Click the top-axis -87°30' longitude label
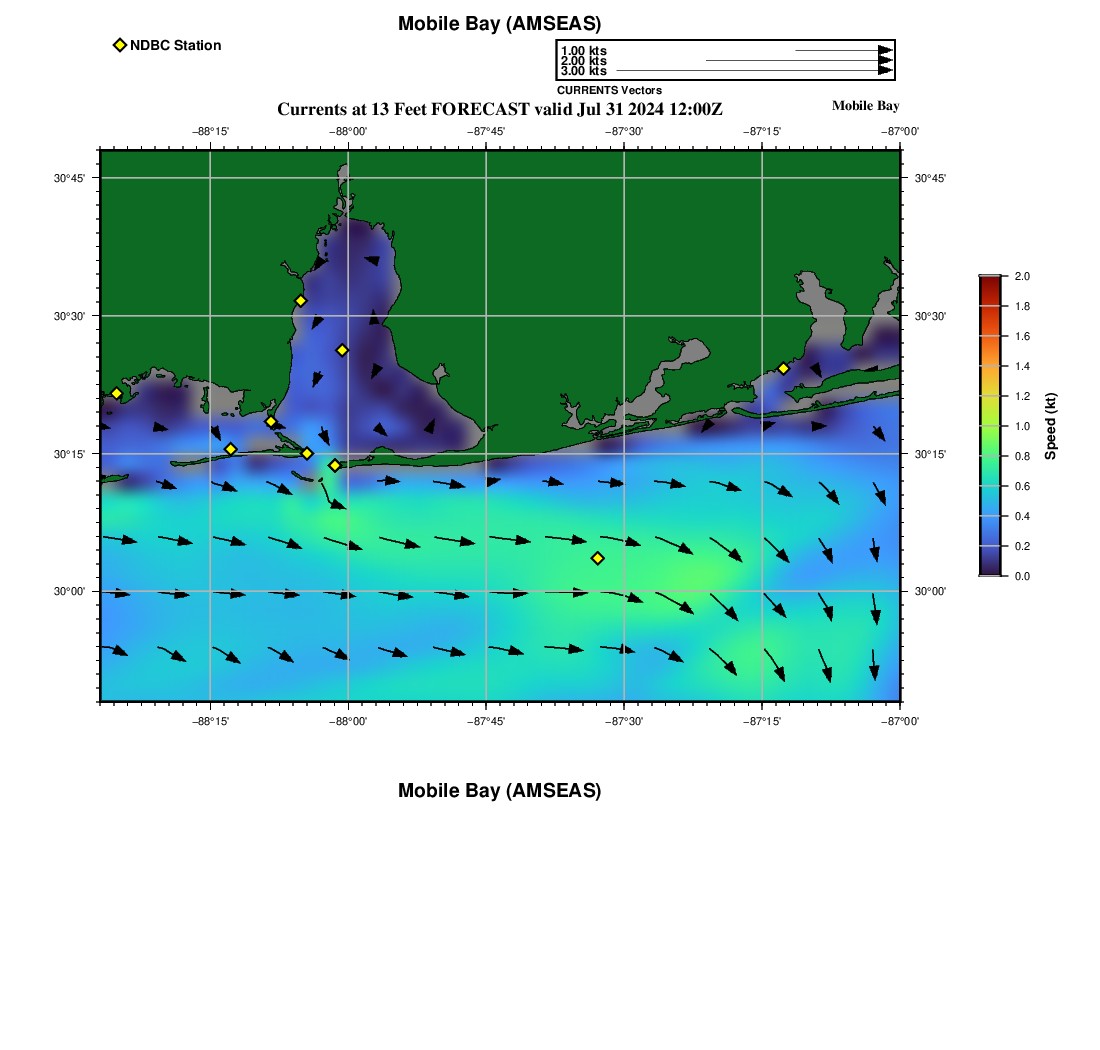The image size is (1100, 1050). click(624, 131)
